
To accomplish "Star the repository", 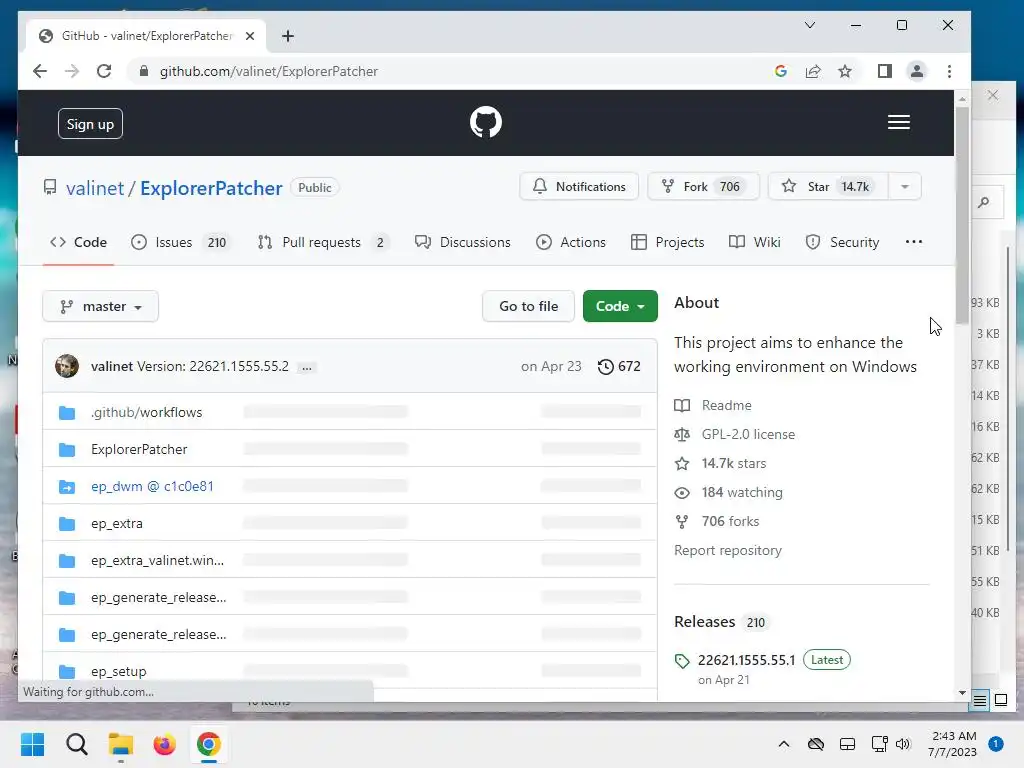I will point(828,187).
